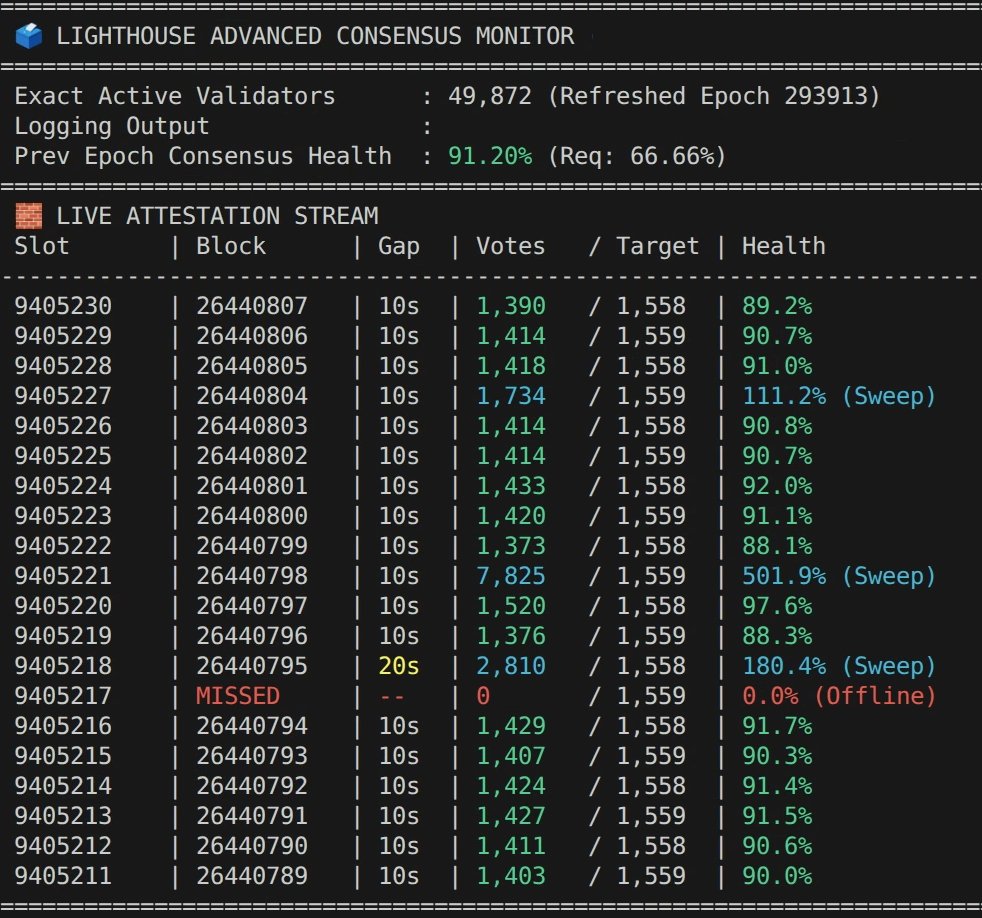Click the 'Prev Epoch Consensus Health' label
This screenshot has height=918, width=982.
(x=203, y=156)
